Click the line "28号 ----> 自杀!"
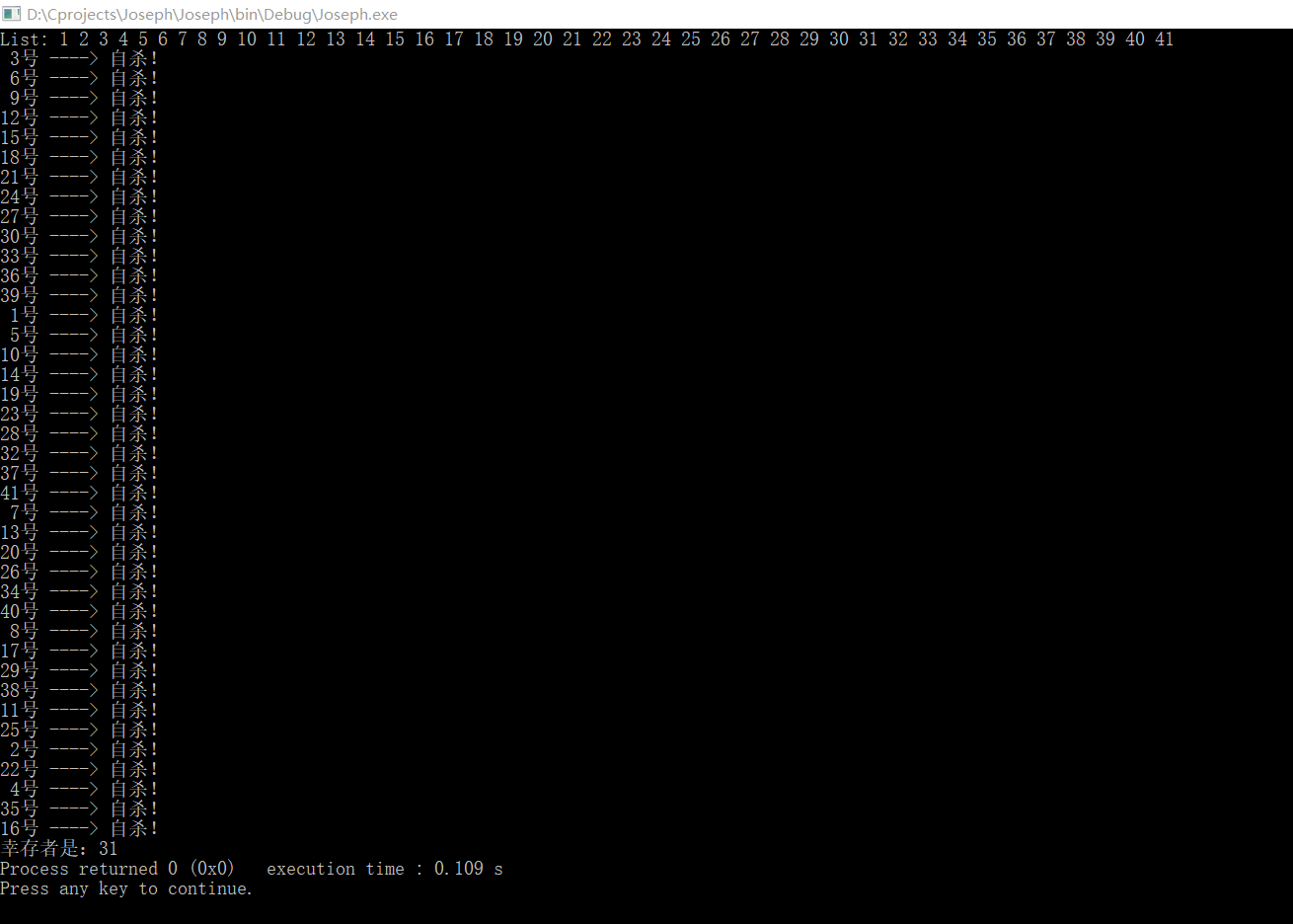 (79, 433)
